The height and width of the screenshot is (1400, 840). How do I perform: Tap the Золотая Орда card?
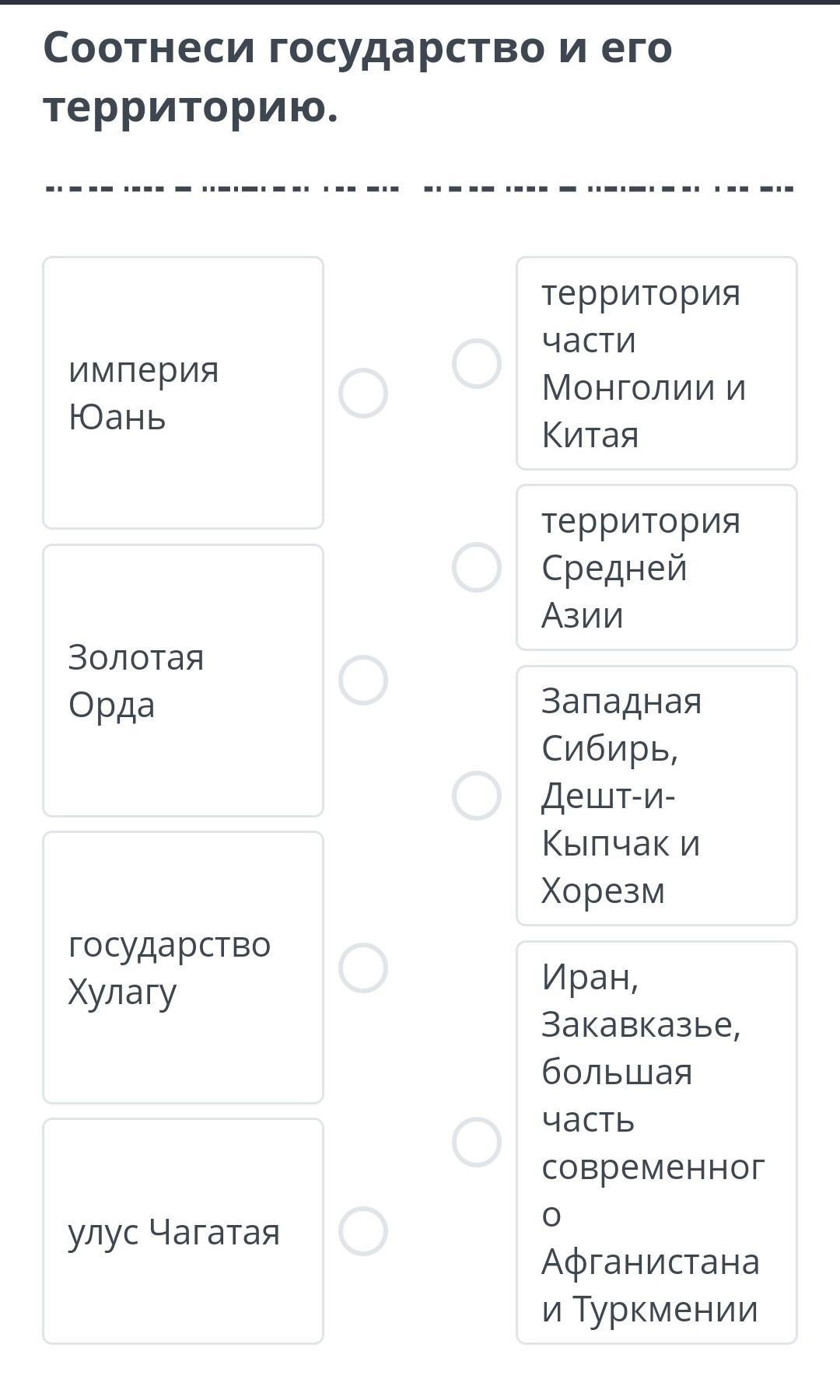coord(183,681)
